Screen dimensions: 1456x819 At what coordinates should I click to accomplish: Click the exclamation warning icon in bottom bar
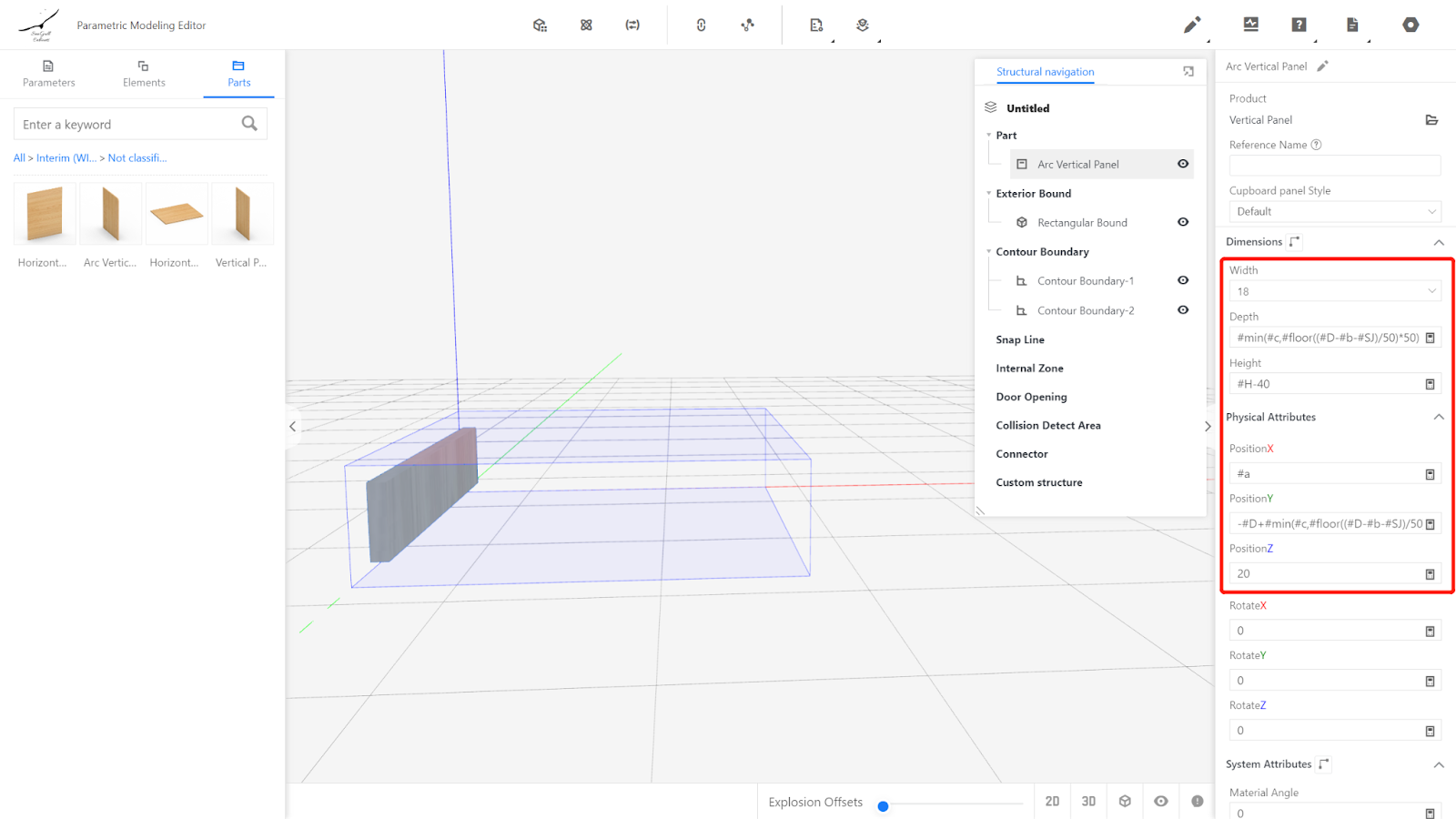1197,801
